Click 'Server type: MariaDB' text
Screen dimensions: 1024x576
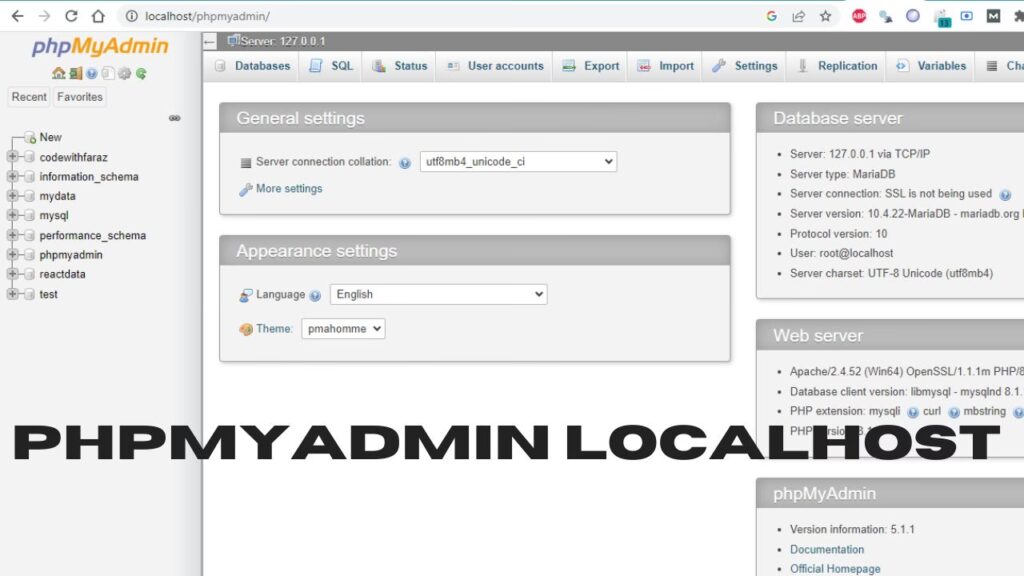point(842,174)
